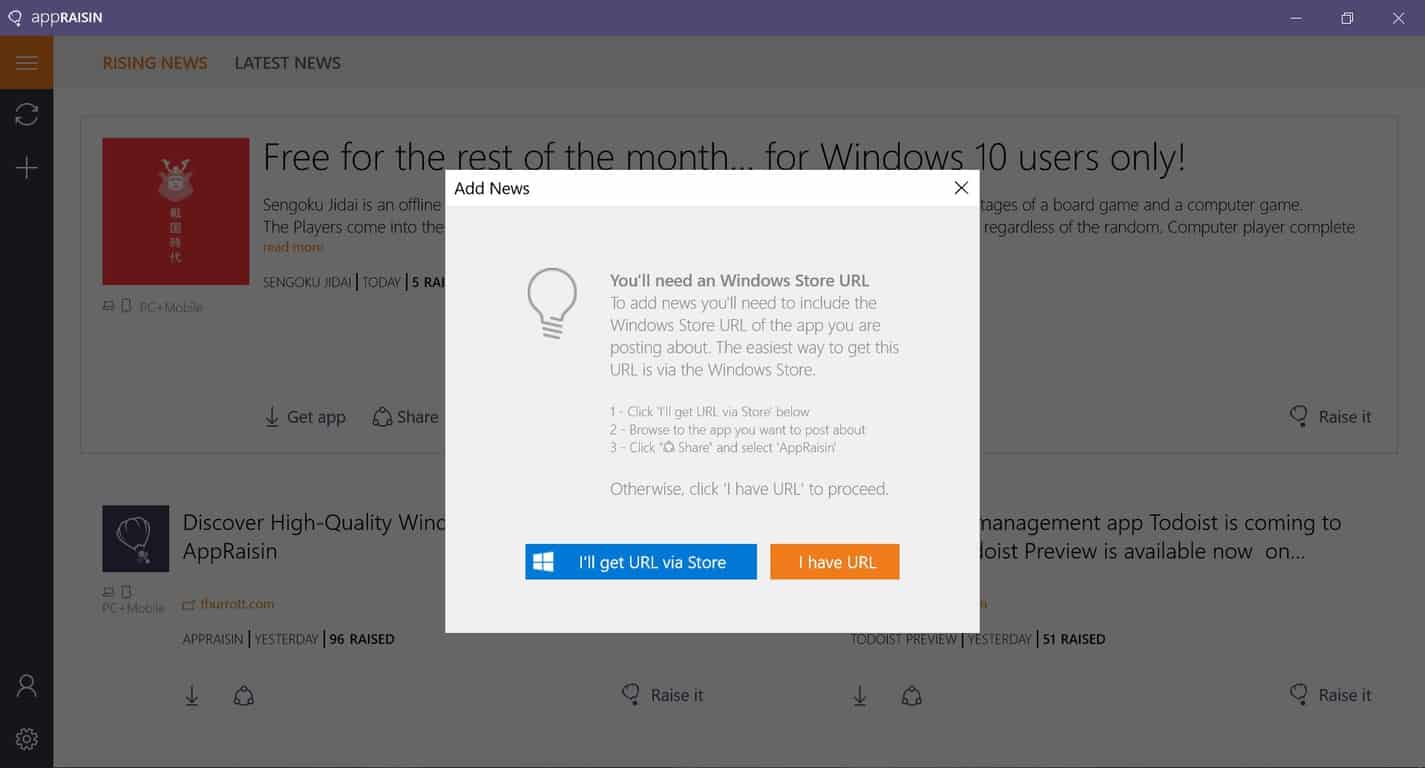Click Get app for Sengoku Jidai
This screenshot has height=768, width=1425.
[305, 417]
